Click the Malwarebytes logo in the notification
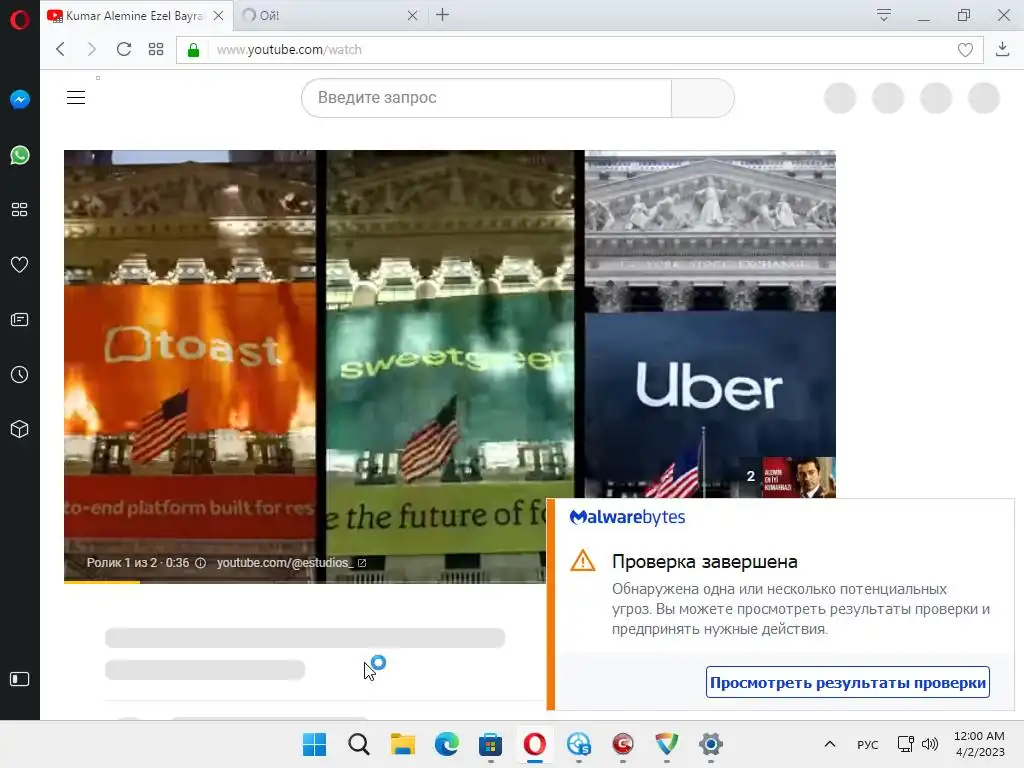 627,517
